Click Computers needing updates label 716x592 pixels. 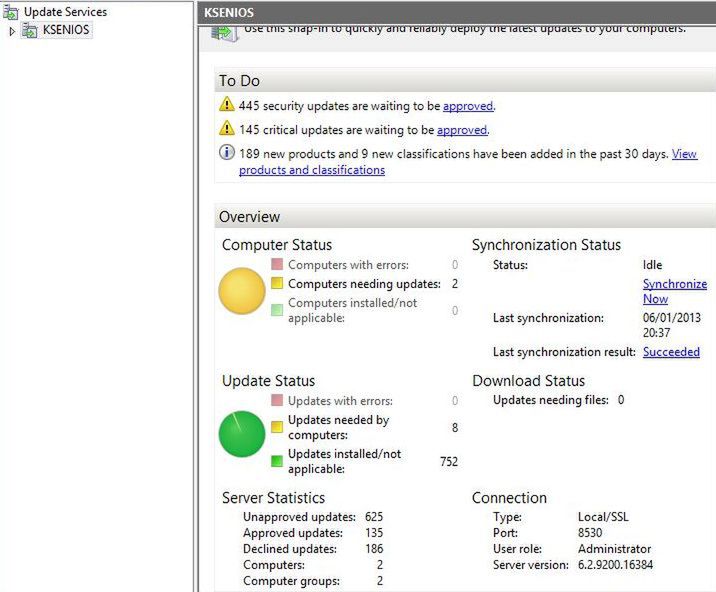tap(364, 284)
